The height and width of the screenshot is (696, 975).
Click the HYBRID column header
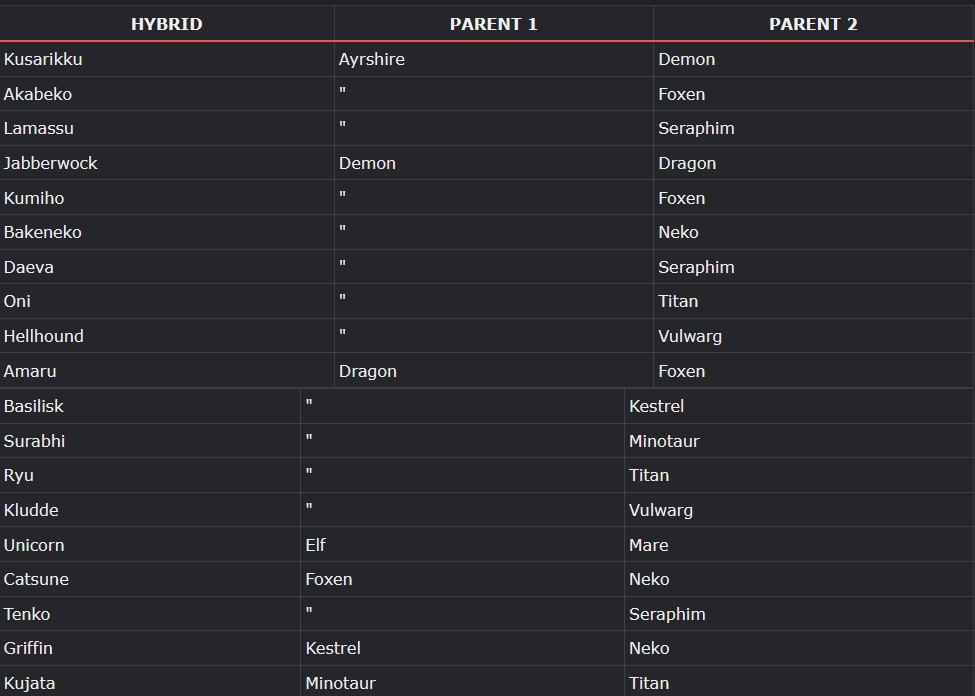click(166, 24)
